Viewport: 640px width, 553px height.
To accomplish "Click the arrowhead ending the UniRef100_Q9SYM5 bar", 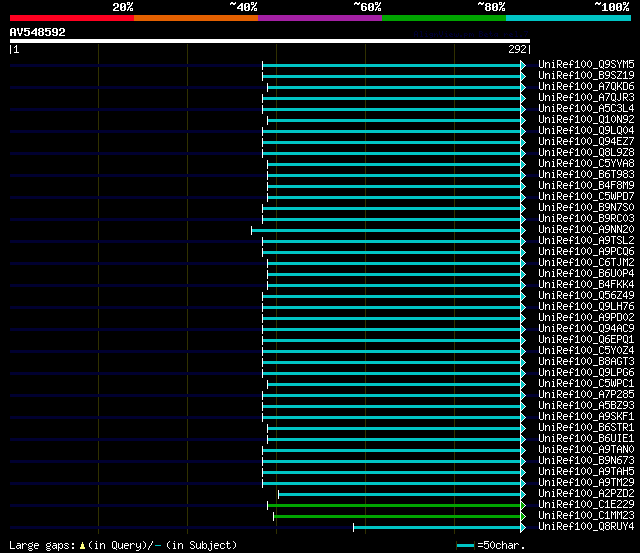I will [523, 65].
